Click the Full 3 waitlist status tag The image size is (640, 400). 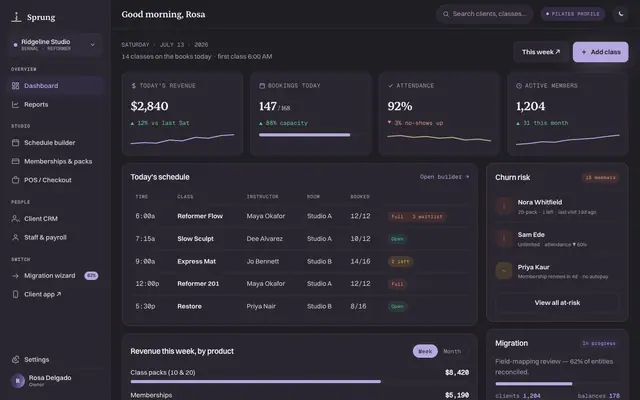click(417, 216)
